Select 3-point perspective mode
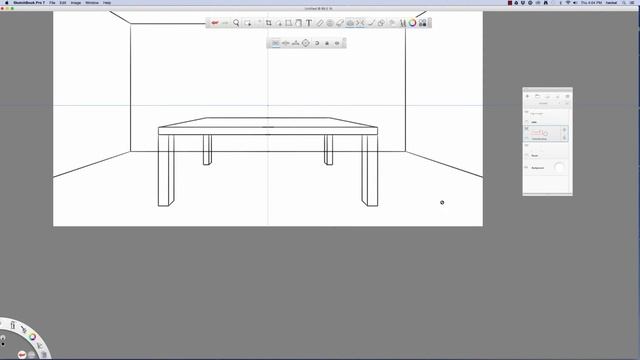This screenshot has height=360, width=640. coord(296,43)
